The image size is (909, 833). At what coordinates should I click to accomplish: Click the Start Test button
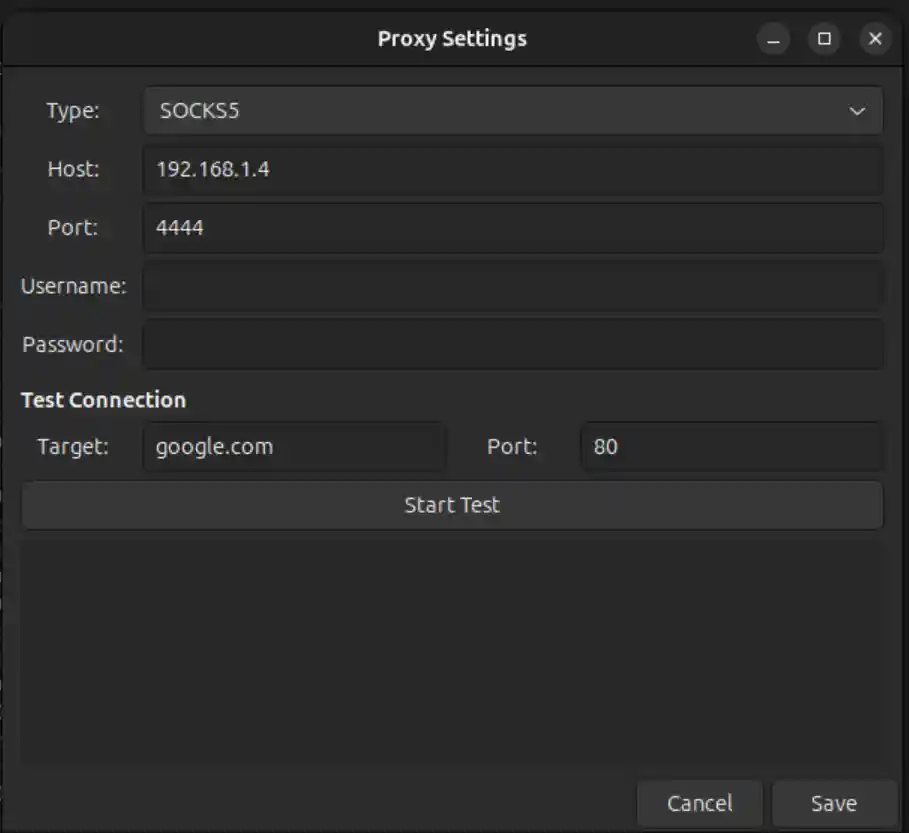(x=451, y=505)
